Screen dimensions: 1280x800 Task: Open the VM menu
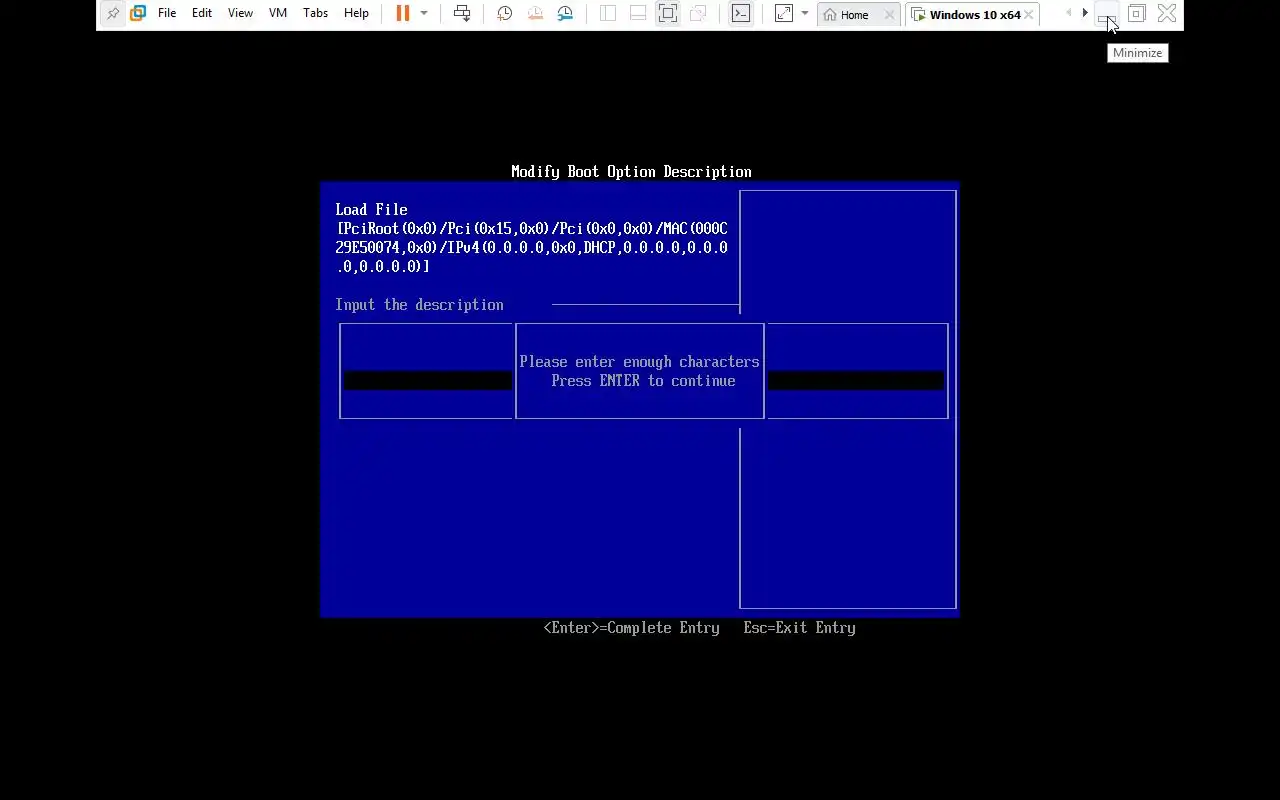click(x=278, y=14)
